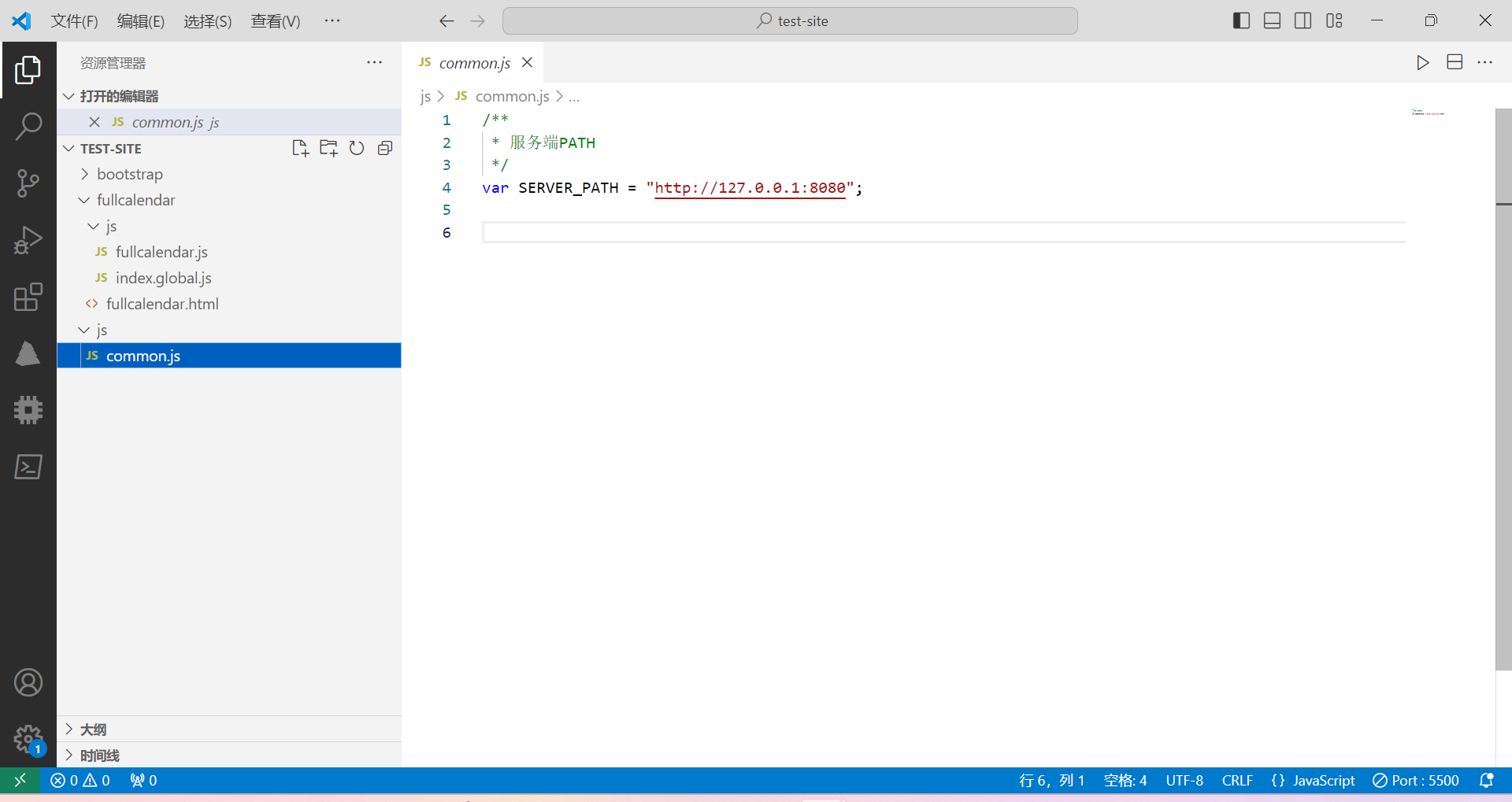Viewport: 1512px width, 802px height.
Task: Click Live Server Port : 5500
Action: (x=1416, y=780)
